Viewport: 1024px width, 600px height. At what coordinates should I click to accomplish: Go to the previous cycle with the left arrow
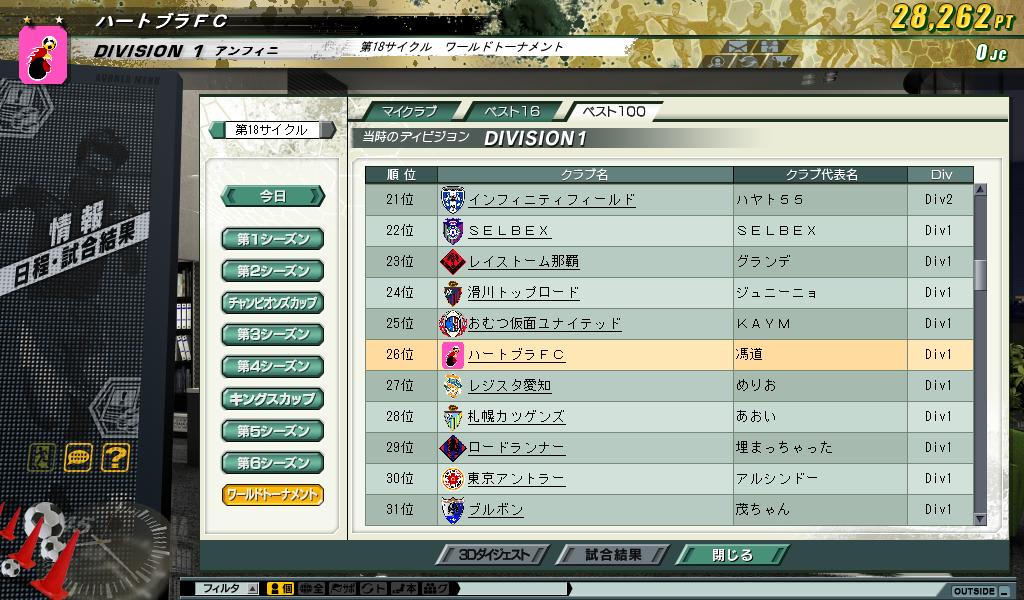pyautogui.click(x=217, y=130)
